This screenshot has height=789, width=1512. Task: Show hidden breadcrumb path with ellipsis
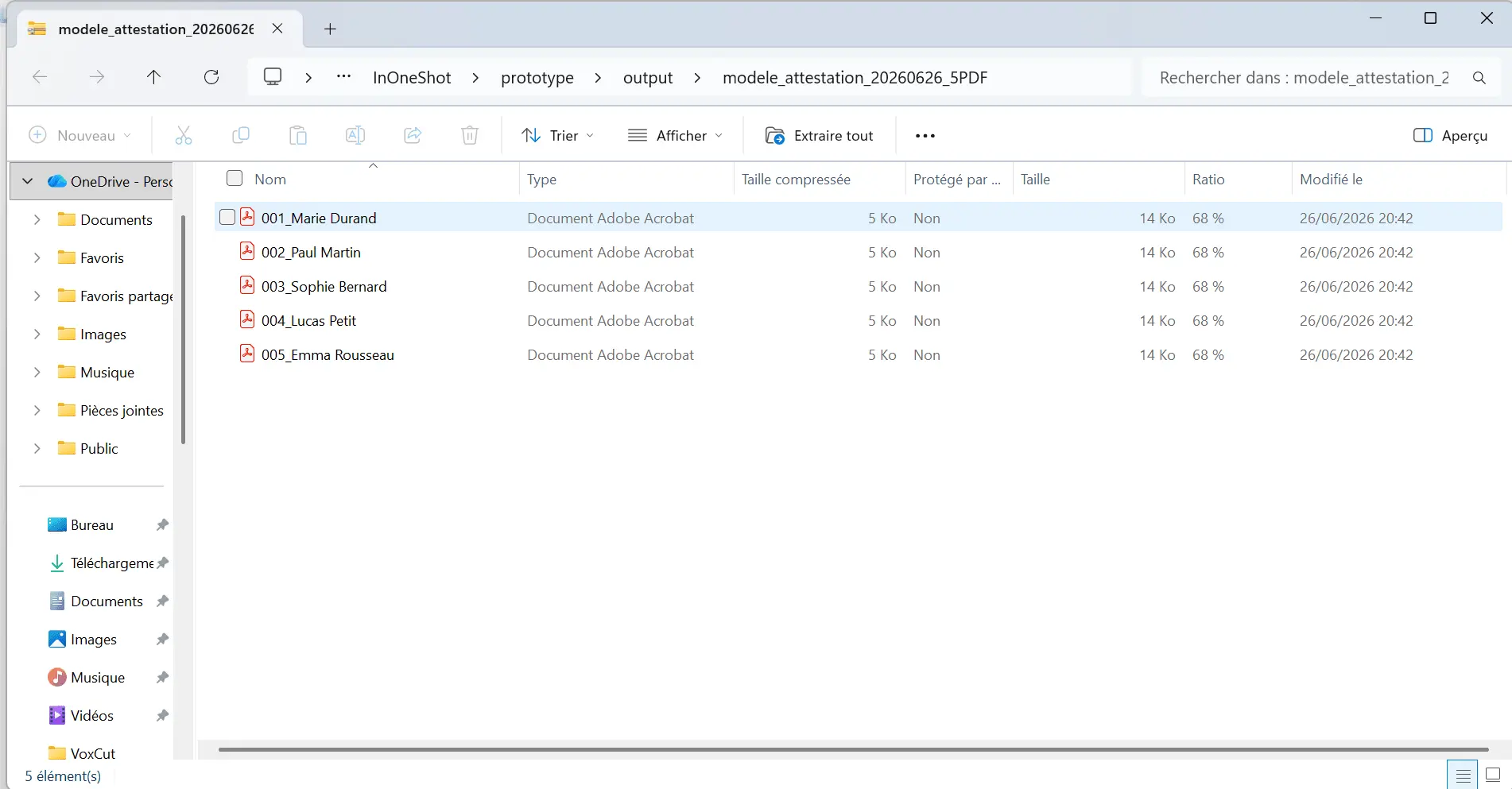coord(343,77)
